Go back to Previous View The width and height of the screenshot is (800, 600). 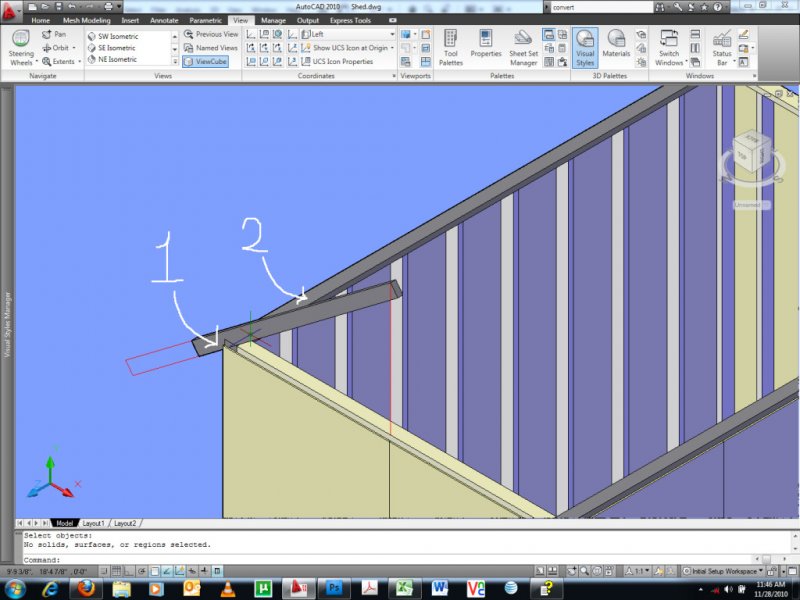pos(211,34)
